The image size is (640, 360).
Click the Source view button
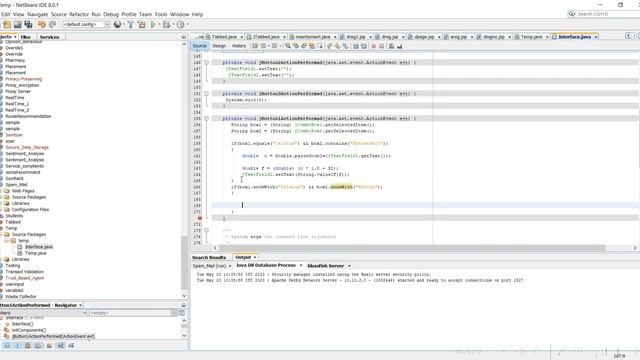(x=200, y=46)
